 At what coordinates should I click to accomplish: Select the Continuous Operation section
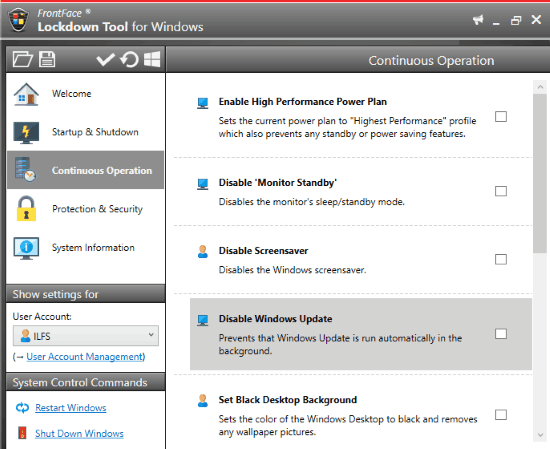(86, 170)
